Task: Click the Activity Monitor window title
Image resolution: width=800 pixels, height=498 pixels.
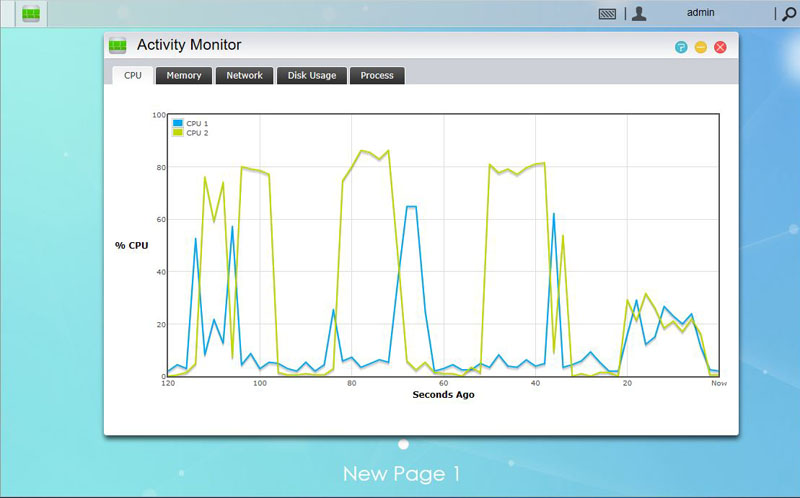Action: 189,45
